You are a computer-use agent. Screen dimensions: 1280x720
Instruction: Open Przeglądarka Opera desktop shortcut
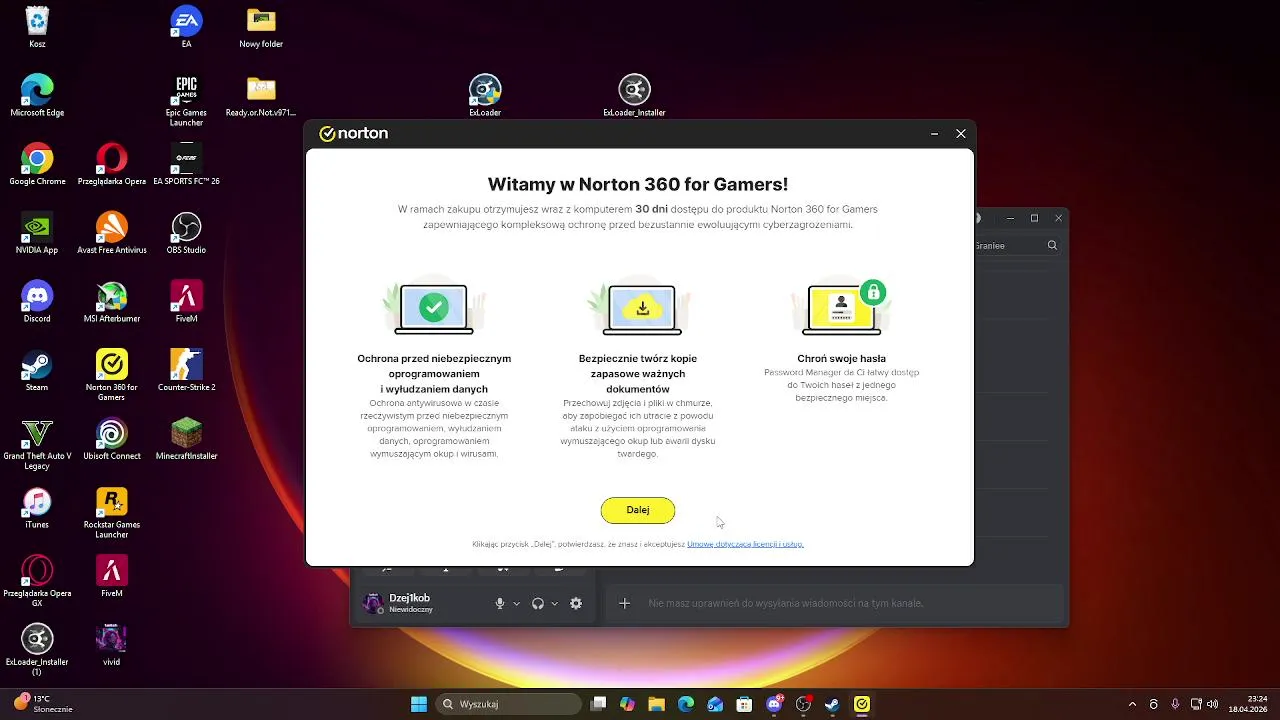tap(112, 165)
